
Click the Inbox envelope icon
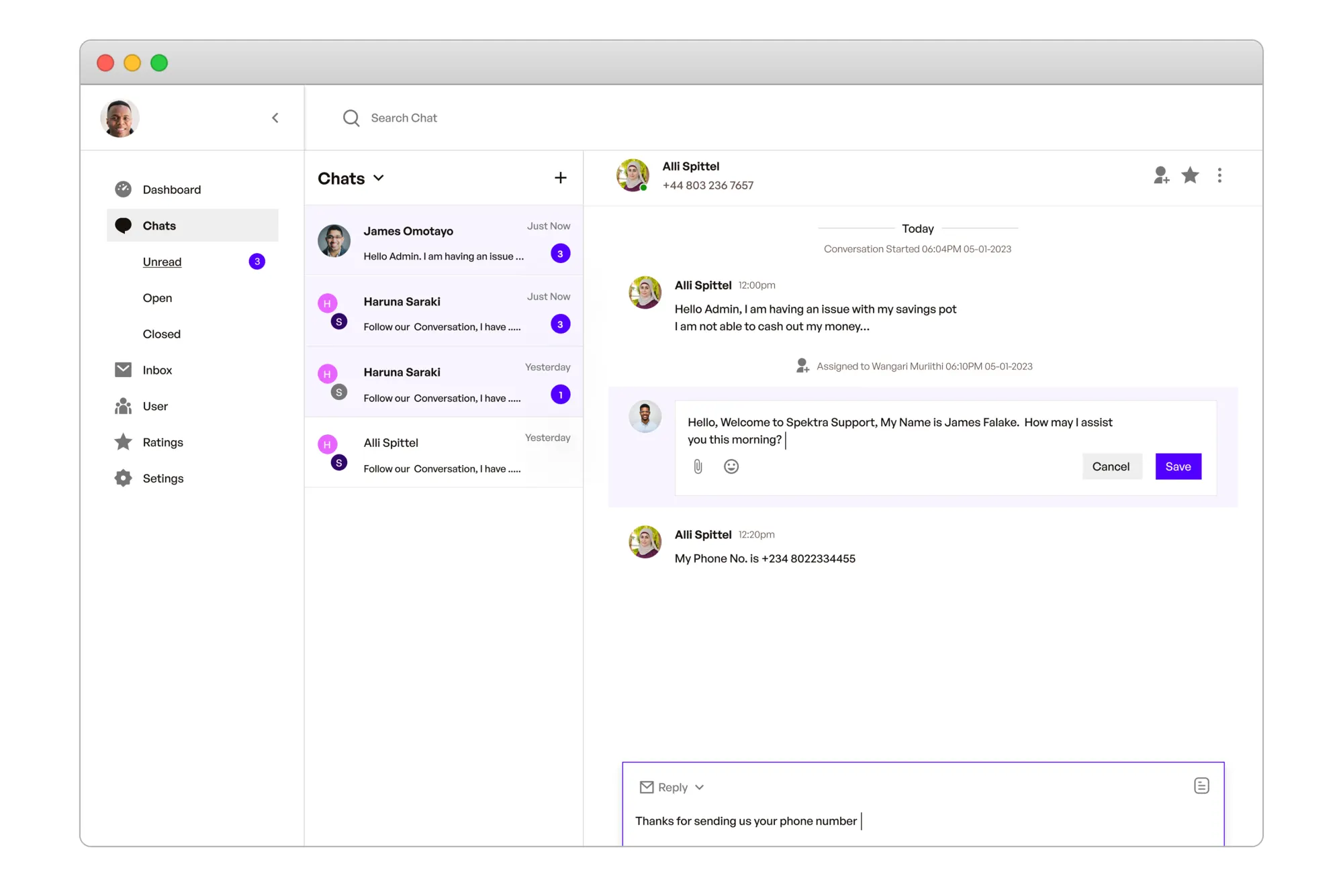pos(123,370)
